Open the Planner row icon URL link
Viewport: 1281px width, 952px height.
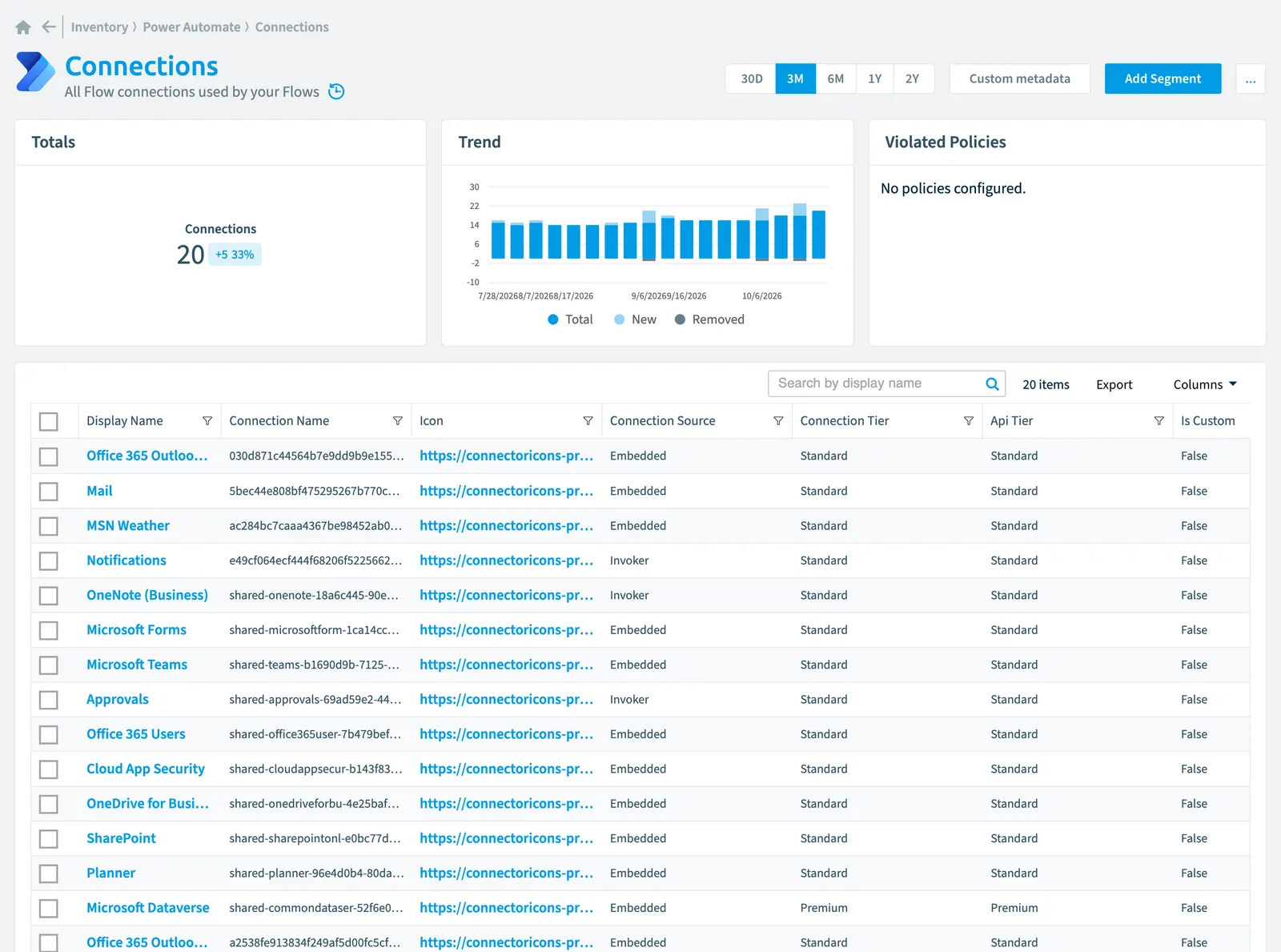click(506, 874)
